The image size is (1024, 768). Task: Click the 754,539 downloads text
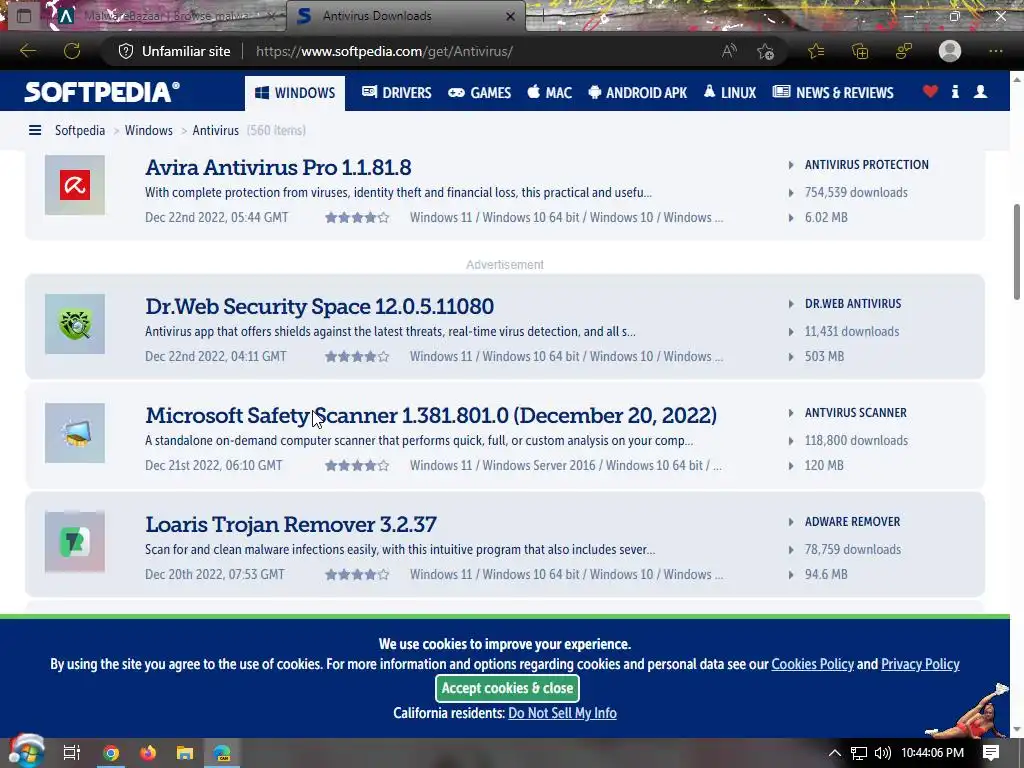(x=856, y=193)
